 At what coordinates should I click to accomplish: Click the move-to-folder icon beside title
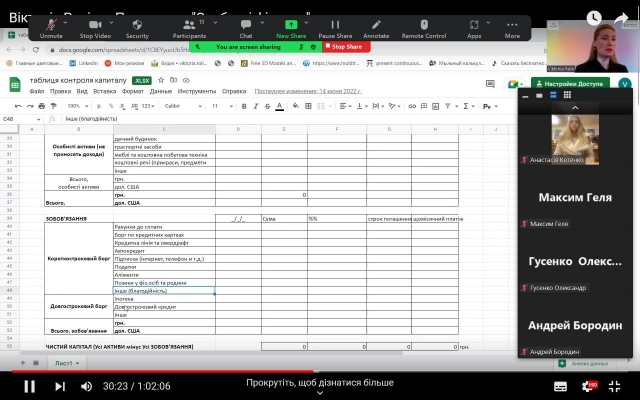[x=173, y=80]
